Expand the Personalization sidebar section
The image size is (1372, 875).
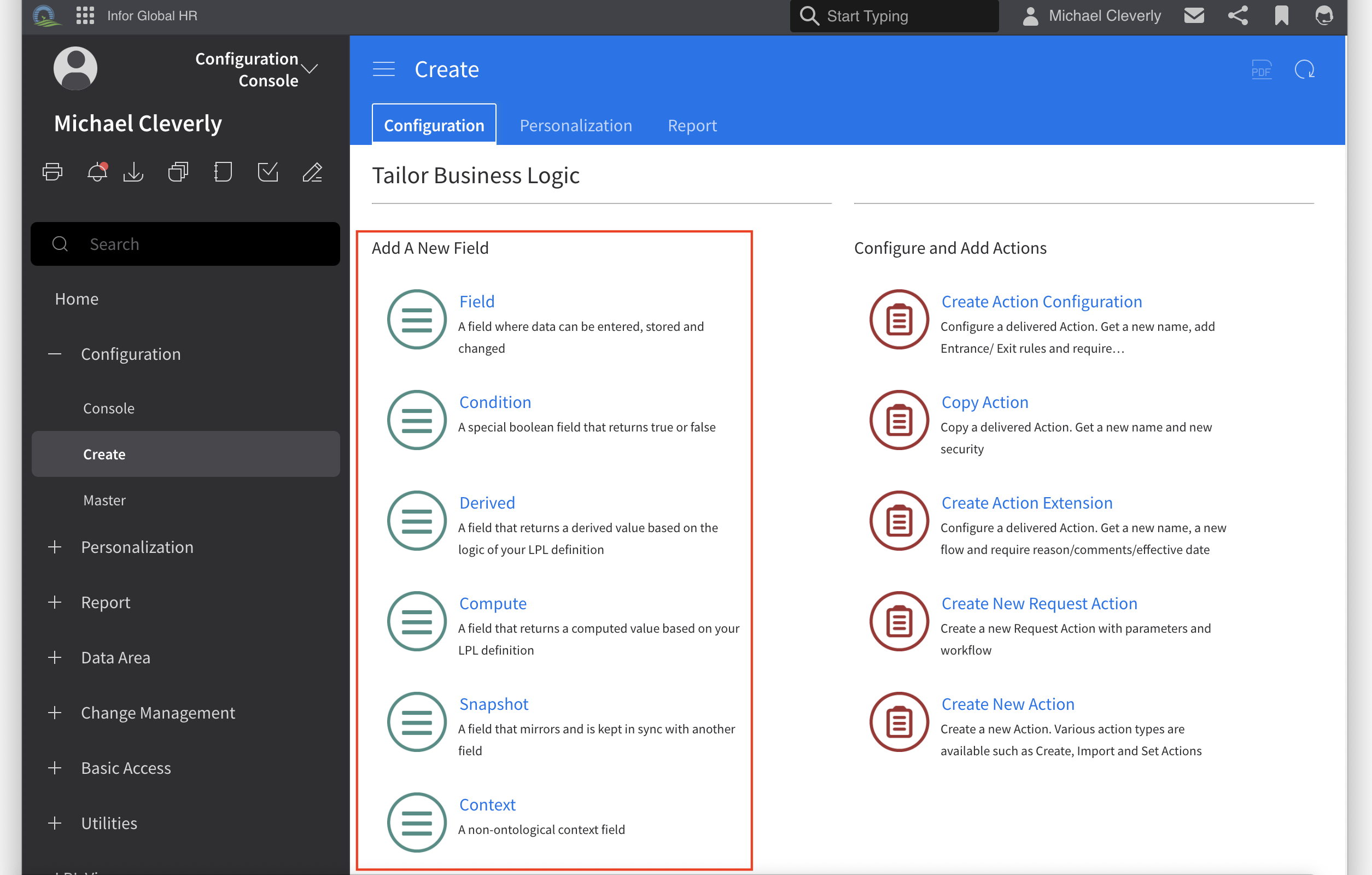(x=55, y=547)
